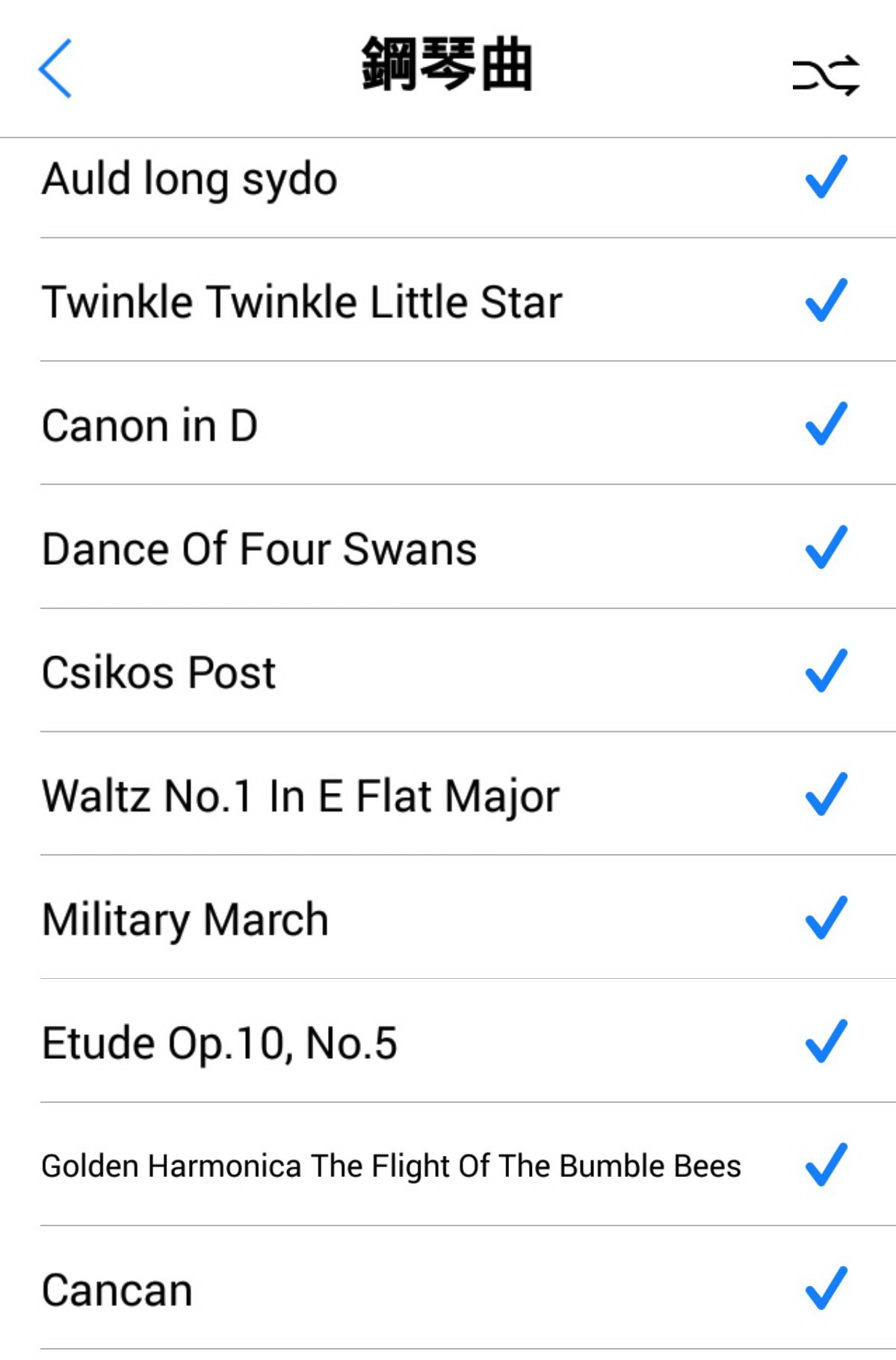Uncheck the Csikos Post checkmark
The width and height of the screenshot is (896, 1360).
826,670
